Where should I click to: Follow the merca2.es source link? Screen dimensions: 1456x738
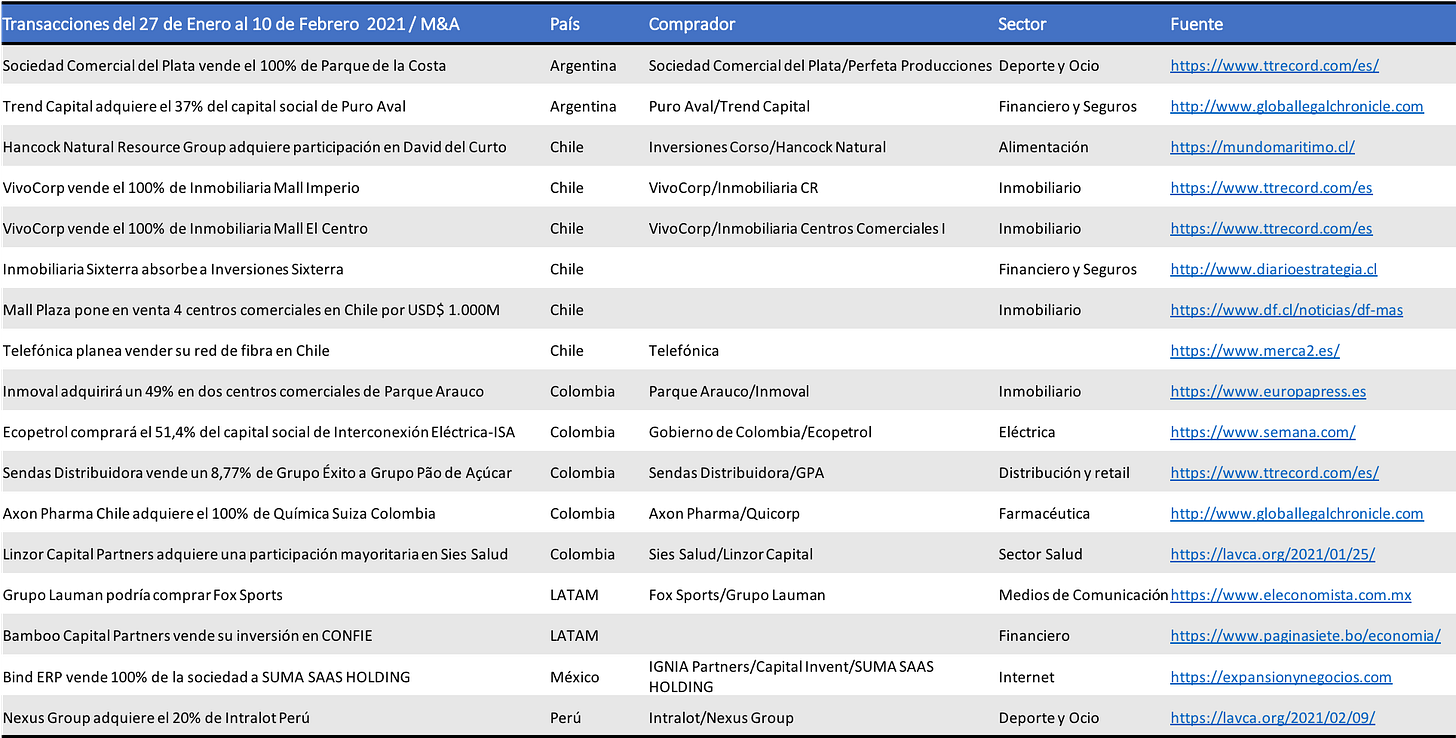[x=1255, y=351]
